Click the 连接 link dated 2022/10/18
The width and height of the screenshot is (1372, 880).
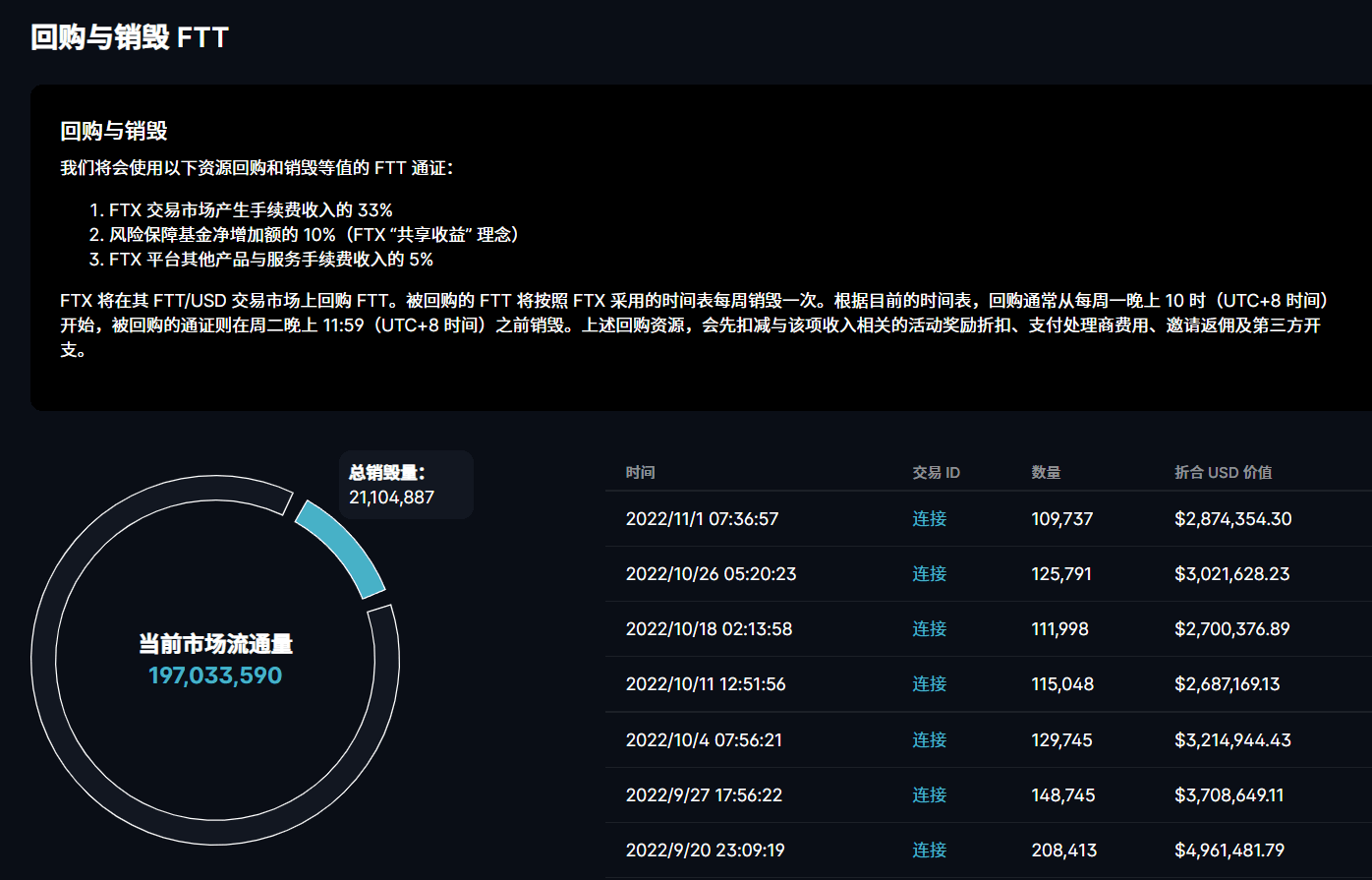928,628
